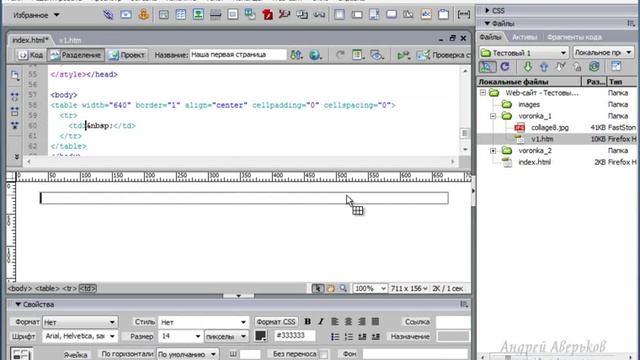Viewport: 640px width, 360px height.
Task: Open the Тестовый 1 site dropdown
Action: 524,53
